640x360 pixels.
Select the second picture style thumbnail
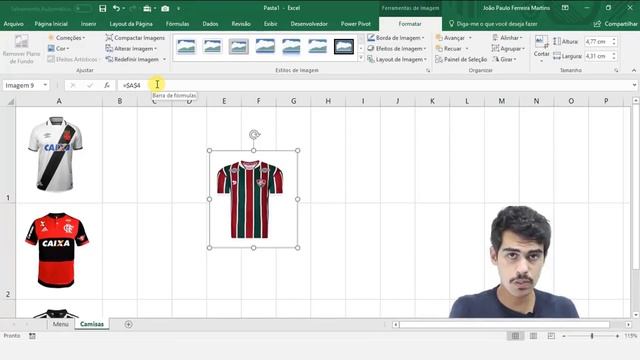tap(213, 47)
